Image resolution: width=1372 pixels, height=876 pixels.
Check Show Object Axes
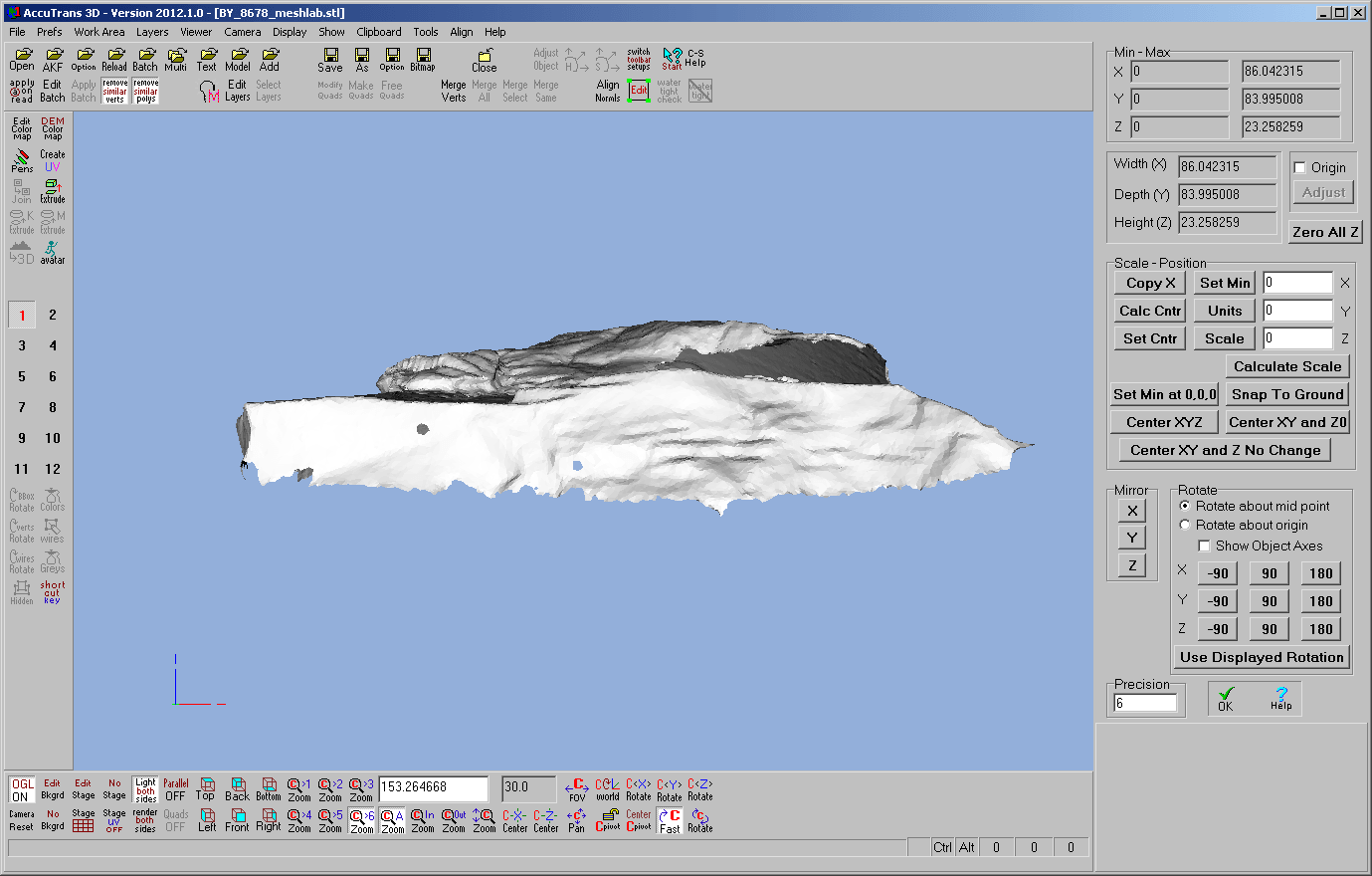pos(1204,546)
